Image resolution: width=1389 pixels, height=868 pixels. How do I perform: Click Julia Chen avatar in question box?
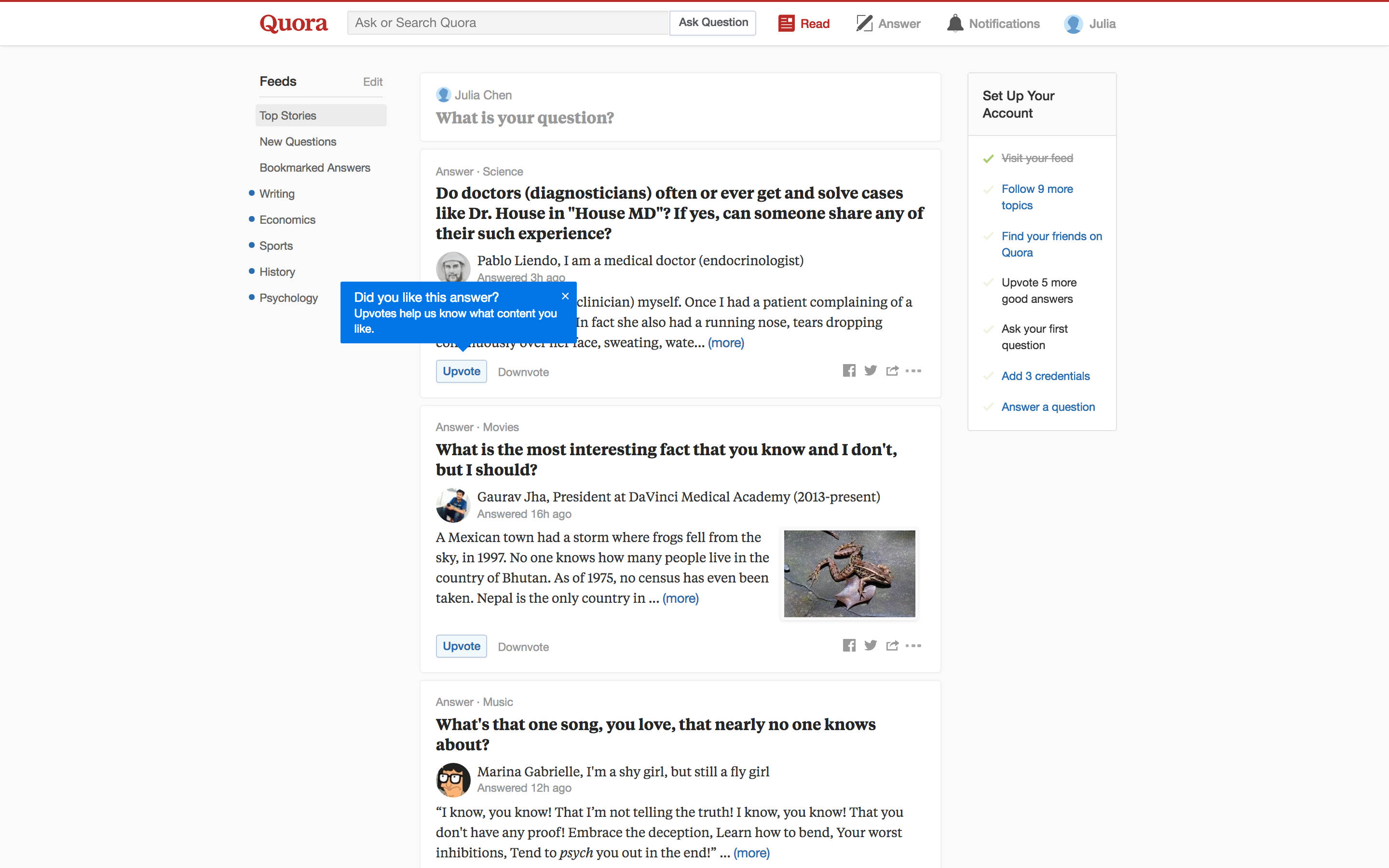(x=443, y=95)
